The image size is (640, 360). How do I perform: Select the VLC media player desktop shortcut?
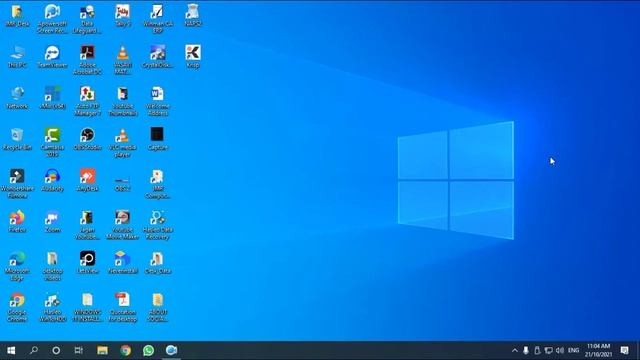[x=122, y=142]
